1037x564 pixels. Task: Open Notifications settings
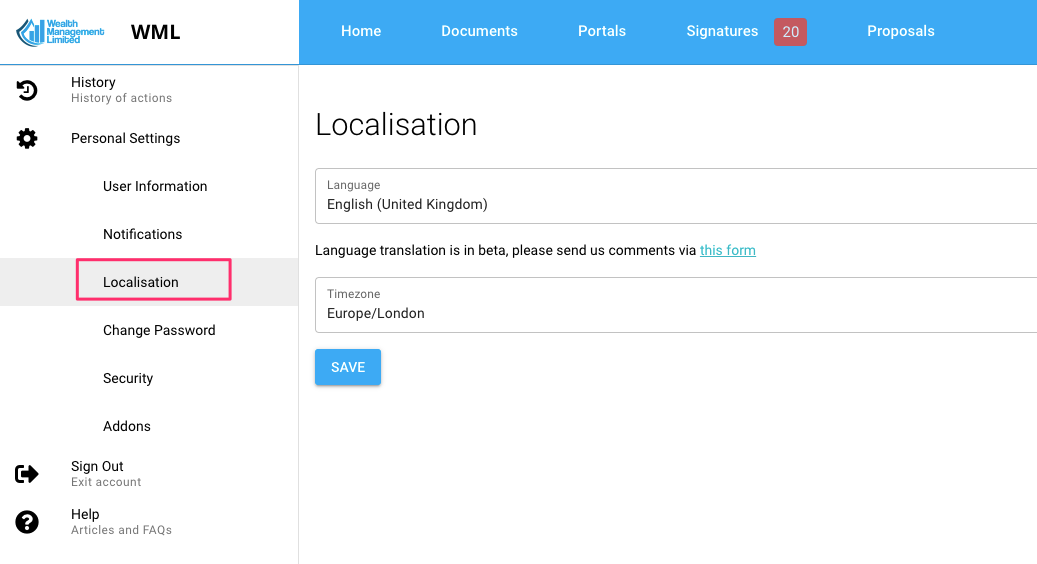[x=143, y=235]
